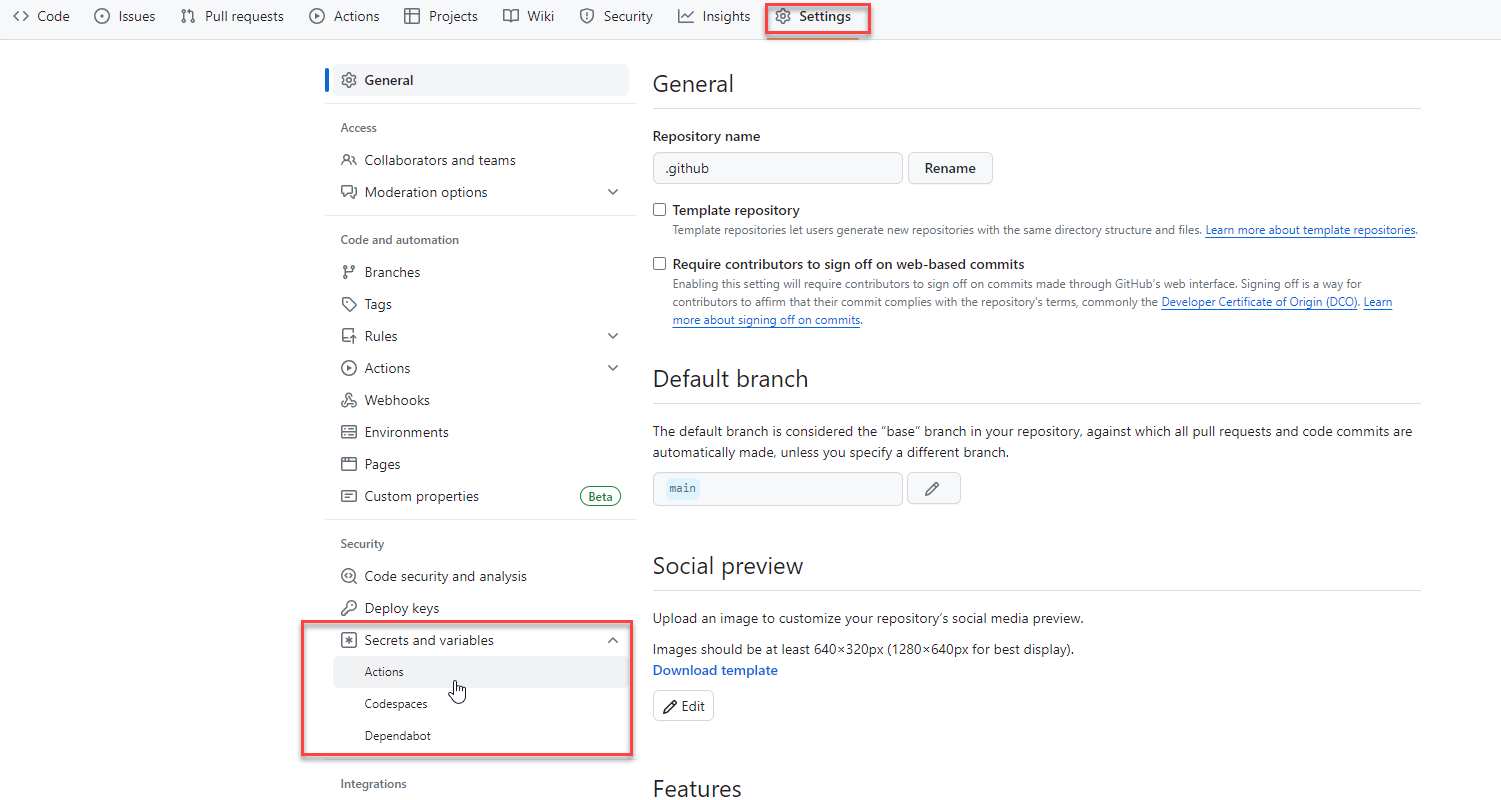Click the Wiki book icon
The image size is (1501, 800).
[x=511, y=16]
